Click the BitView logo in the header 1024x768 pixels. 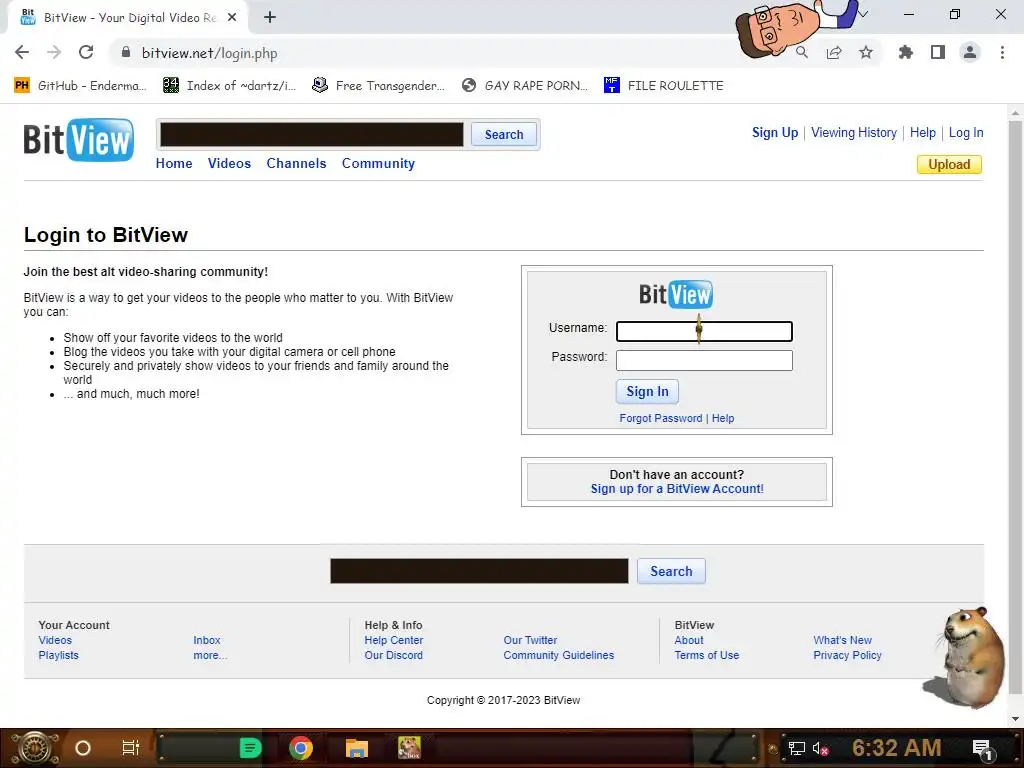pos(78,139)
